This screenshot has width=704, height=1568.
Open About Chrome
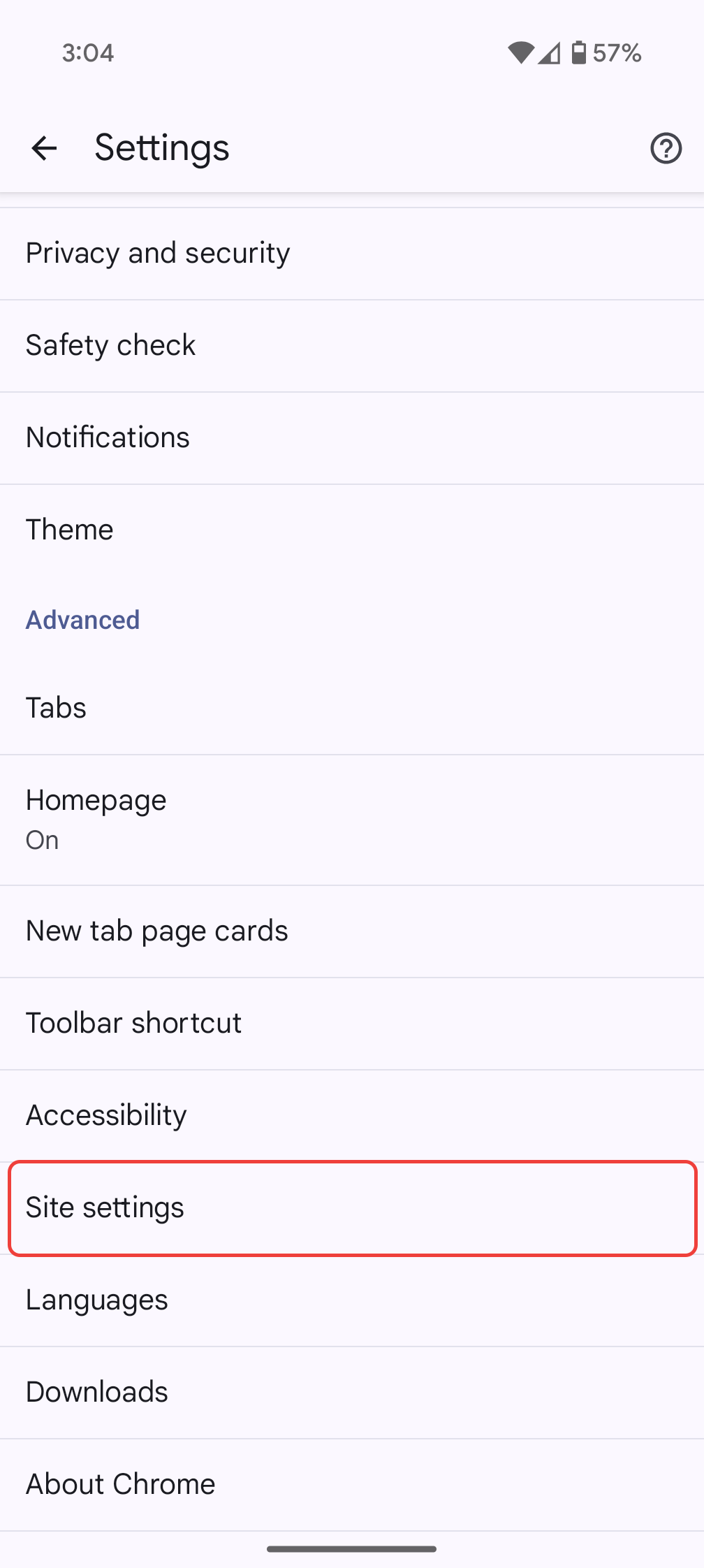coord(352,1484)
